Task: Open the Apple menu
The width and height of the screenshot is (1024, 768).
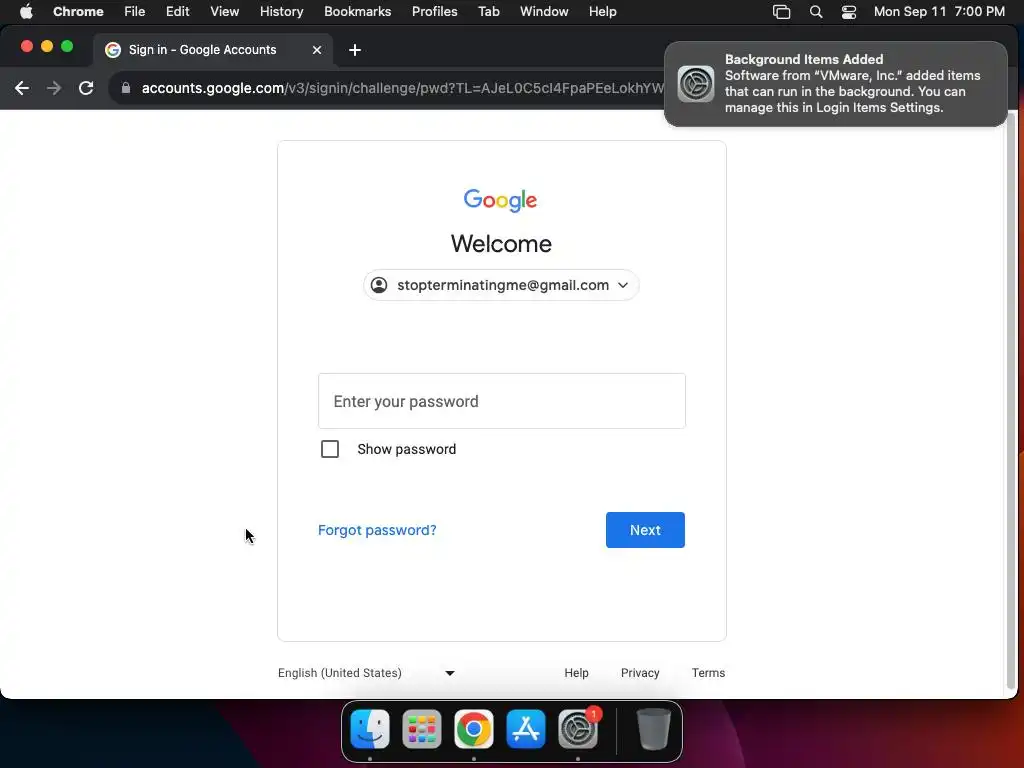Action: coord(26,12)
